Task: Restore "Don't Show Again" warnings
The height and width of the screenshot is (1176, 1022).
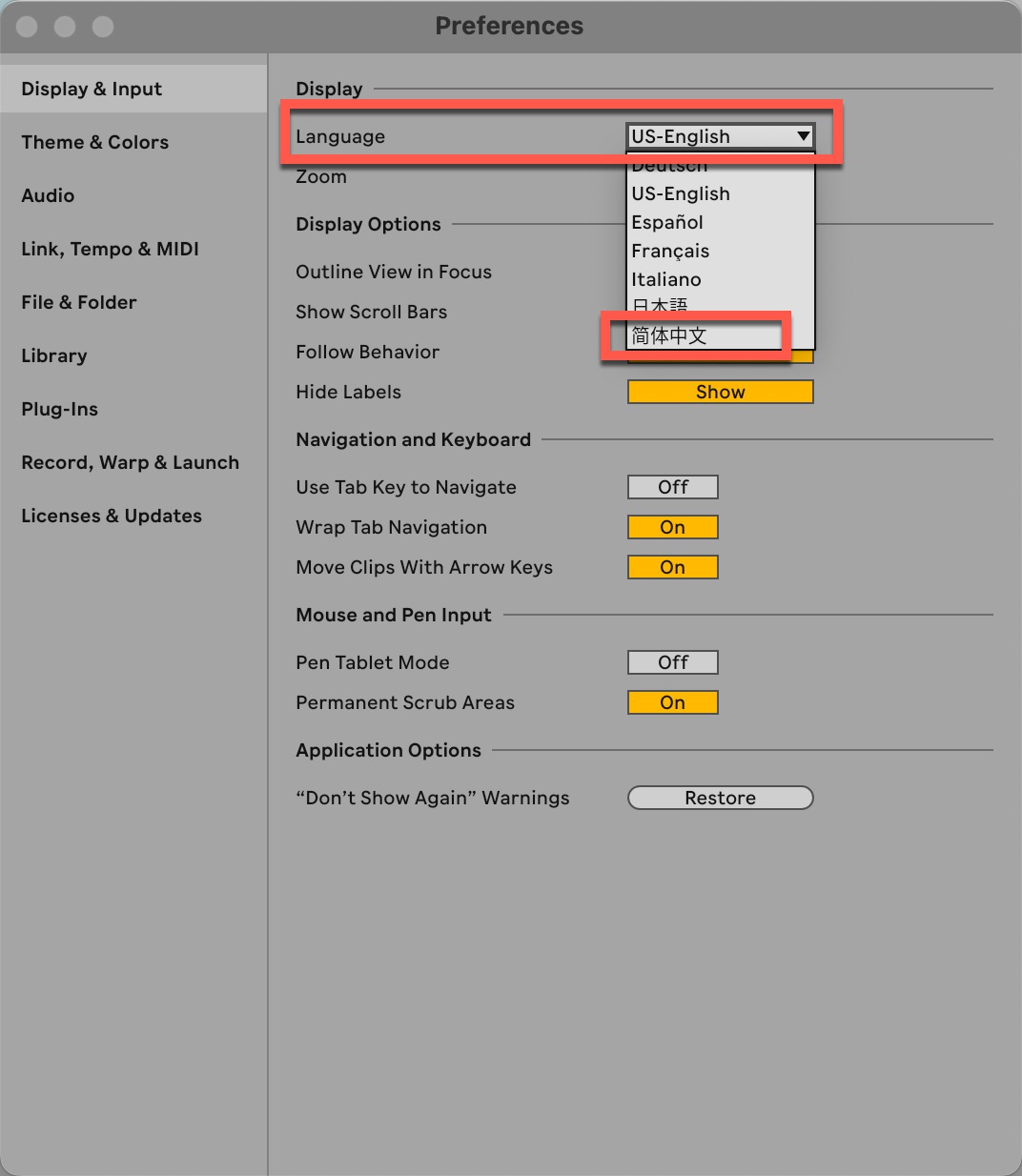Action: [720, 798]
